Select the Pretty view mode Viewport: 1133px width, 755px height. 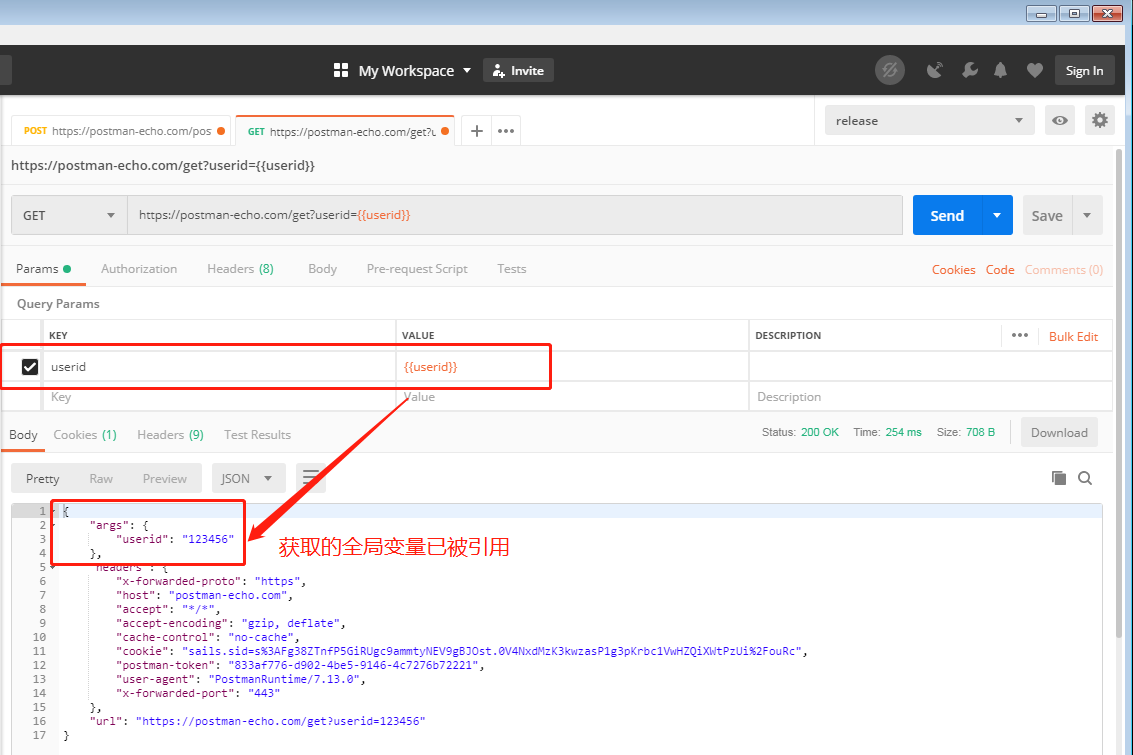[x=43, y=478]
